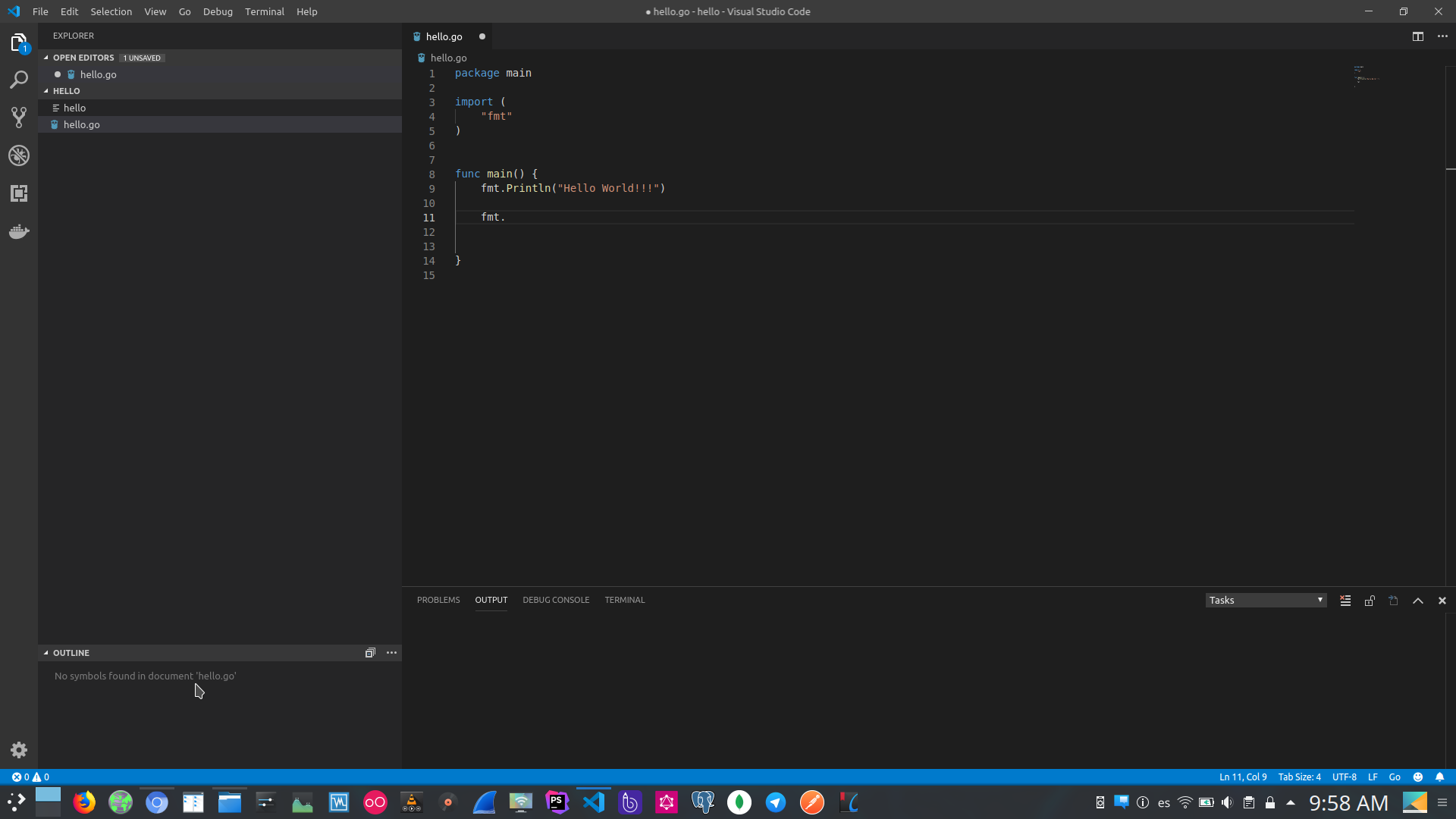Viewport: 1456px width, 819px height.
Task: Select the volume icon in the system tray
Action: tap(1228, 802)
